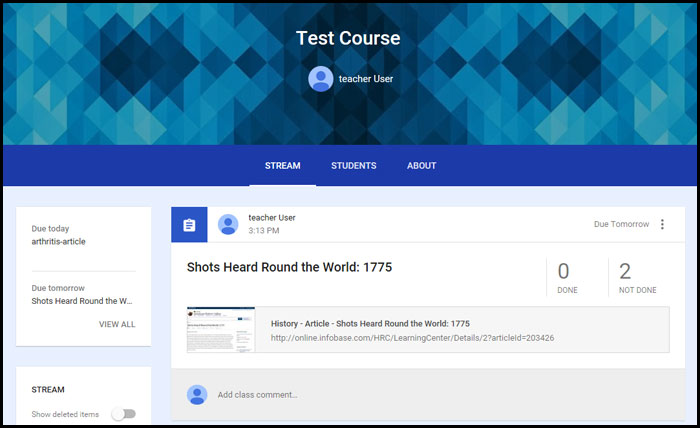
Task: Click the Test Course title in the header
Action: pyautogui.click(x=348, y=39)
